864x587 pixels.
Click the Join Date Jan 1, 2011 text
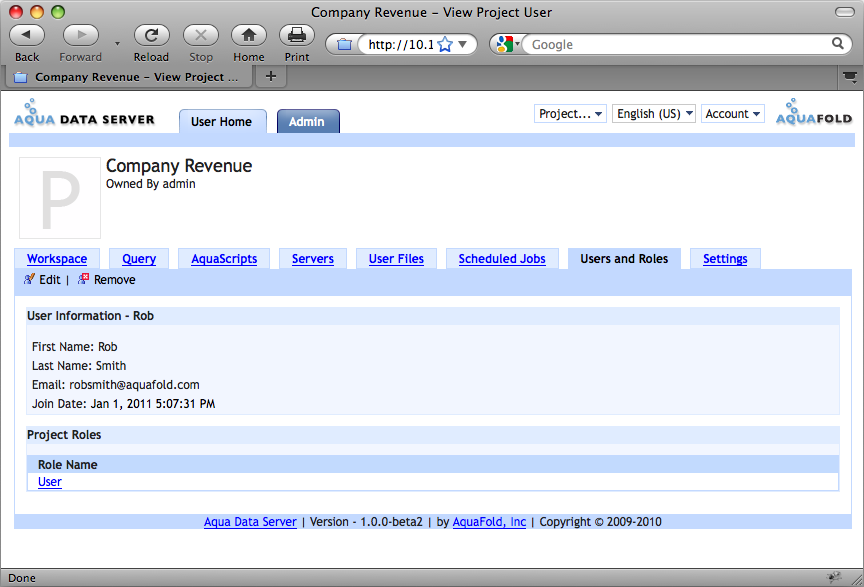(123, 403)
